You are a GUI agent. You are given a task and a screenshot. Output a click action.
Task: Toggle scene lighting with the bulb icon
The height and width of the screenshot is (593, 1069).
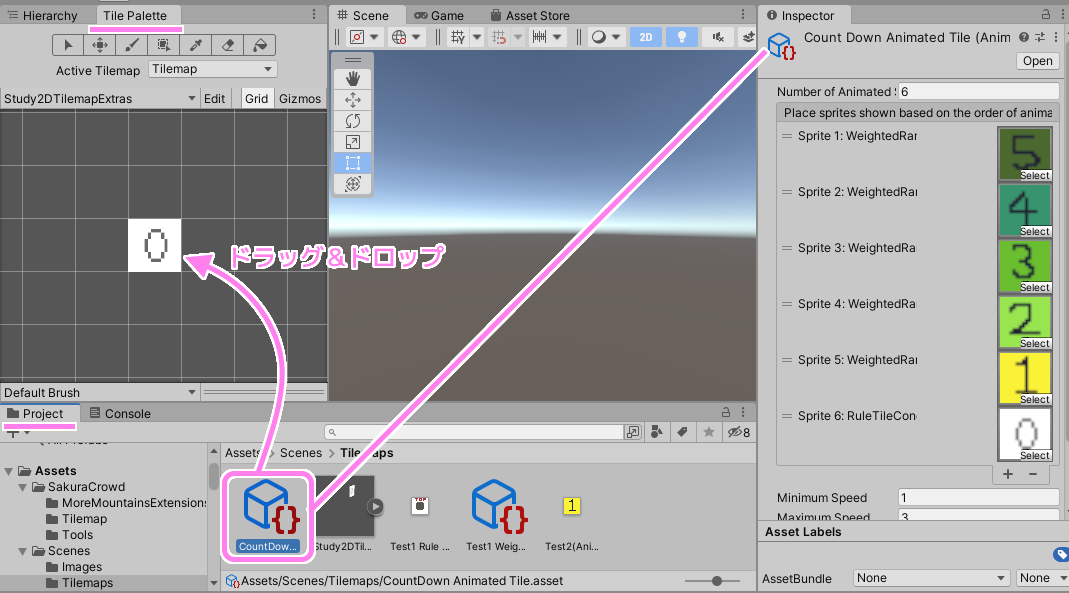(x=682, y=36)
